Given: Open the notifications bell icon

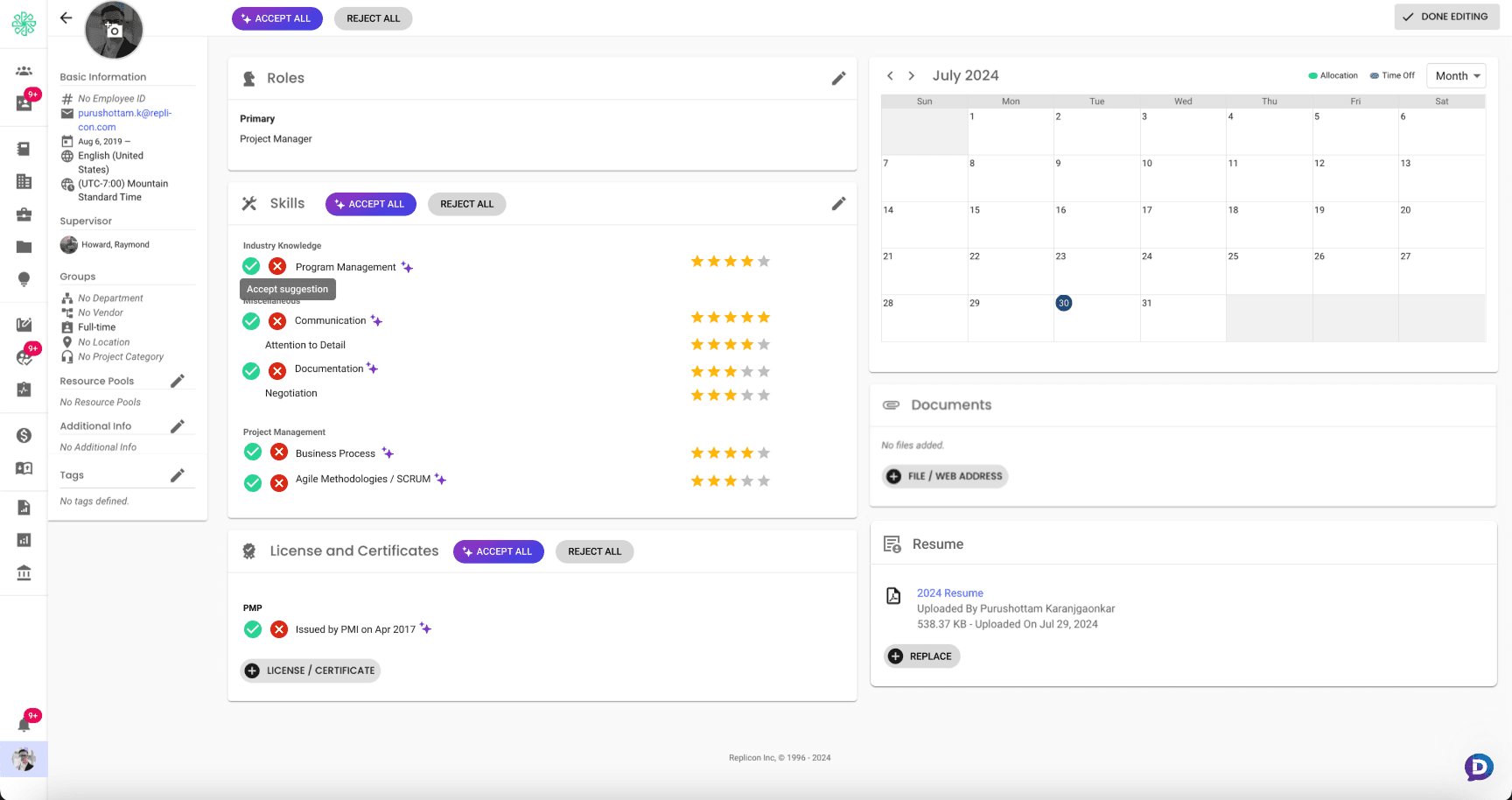Looking at the screenshot, I should (x=24, y=725).
